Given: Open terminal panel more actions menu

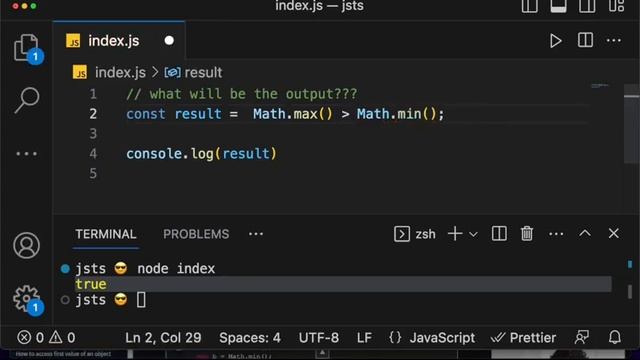Looking at the screenshot, I should click(x=556, y=234).
